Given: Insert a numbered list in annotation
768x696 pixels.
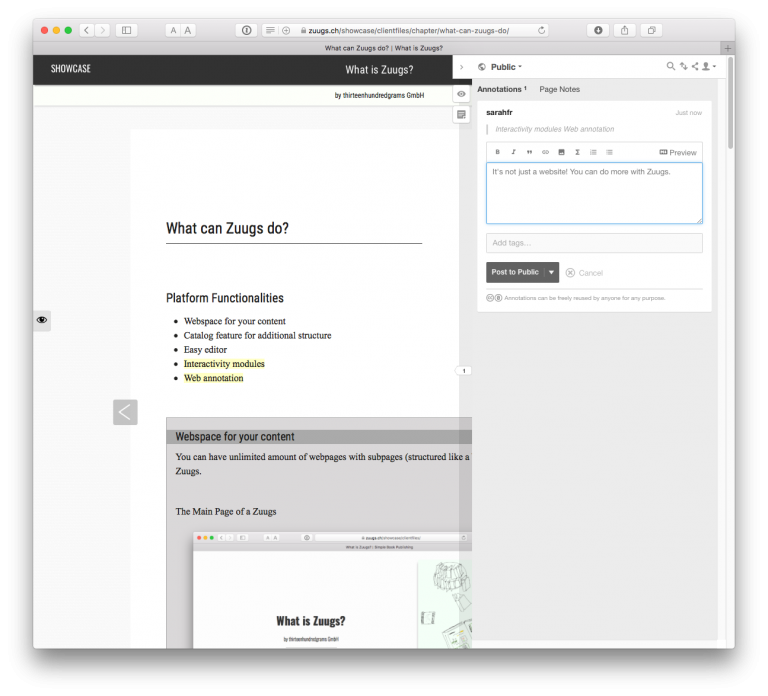Looking at the screenshot, I should [593, 152].
